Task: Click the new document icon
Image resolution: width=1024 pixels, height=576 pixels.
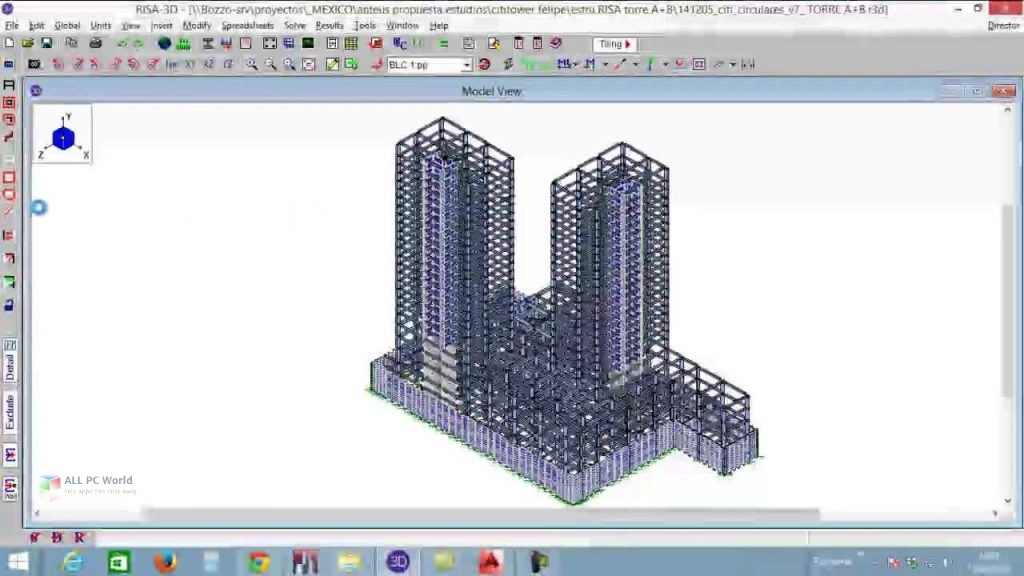Action: 9,43
